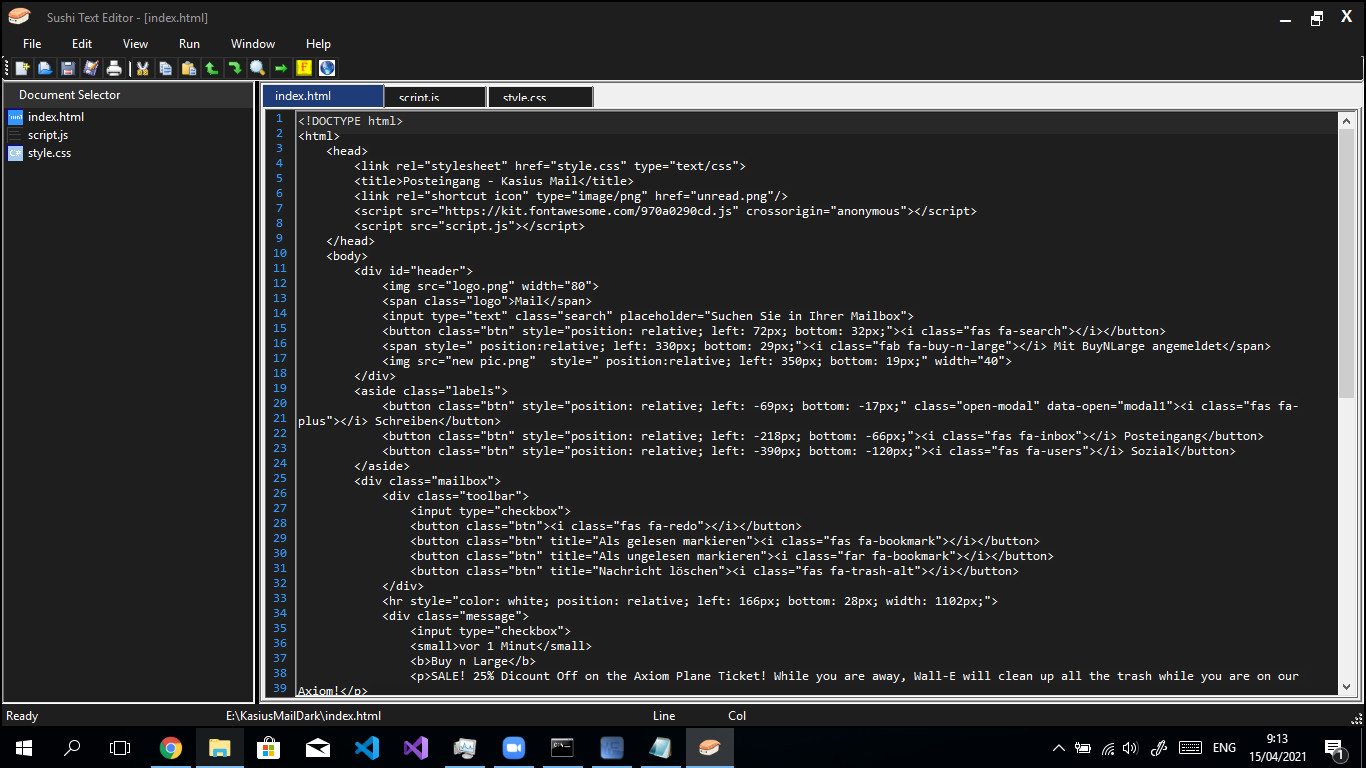Select index.html icon in Document Selector
This screenshot has width=1366, height=768.
[15, 117]
